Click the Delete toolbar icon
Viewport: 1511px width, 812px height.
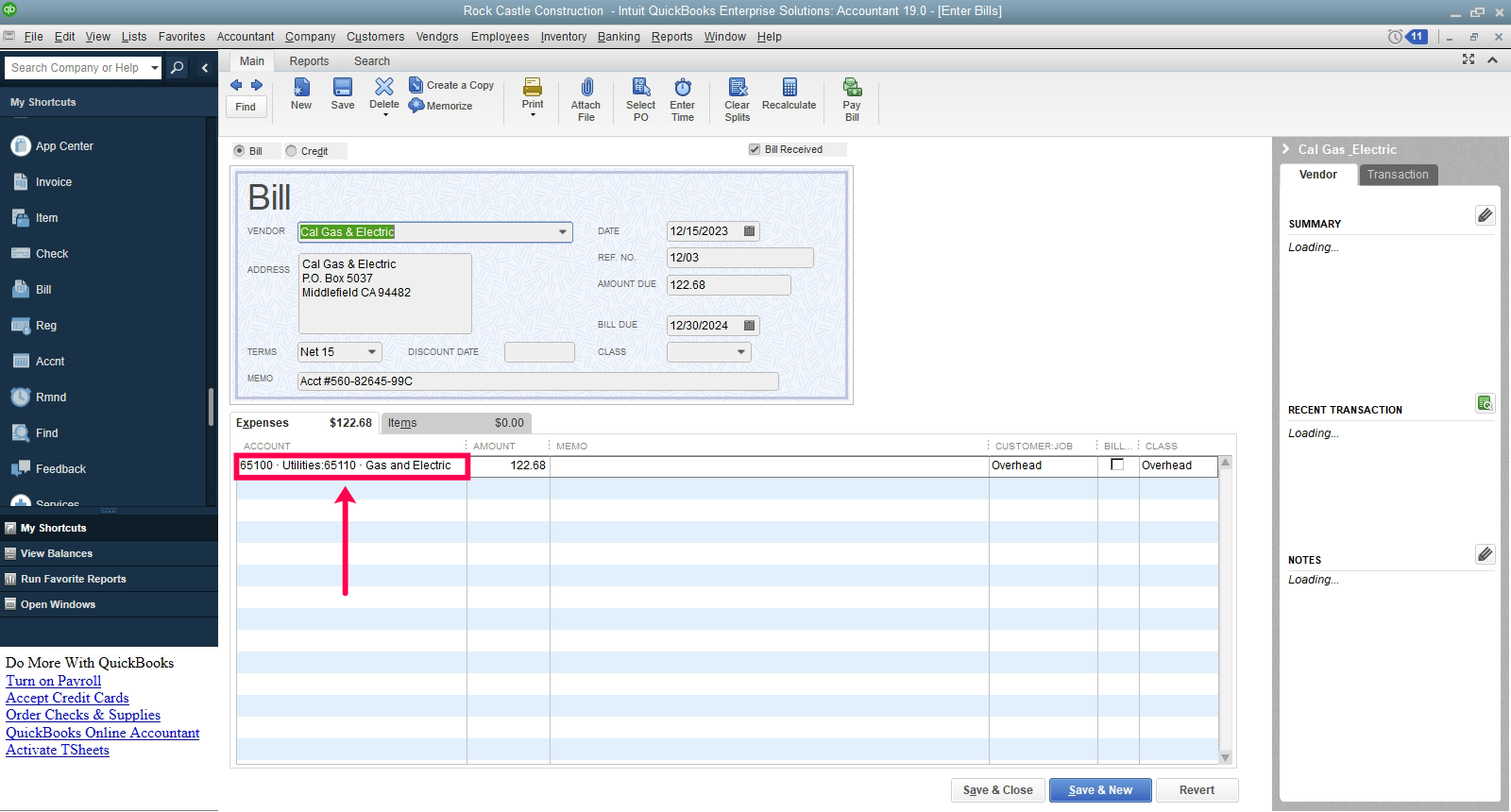tap(384, 86)
